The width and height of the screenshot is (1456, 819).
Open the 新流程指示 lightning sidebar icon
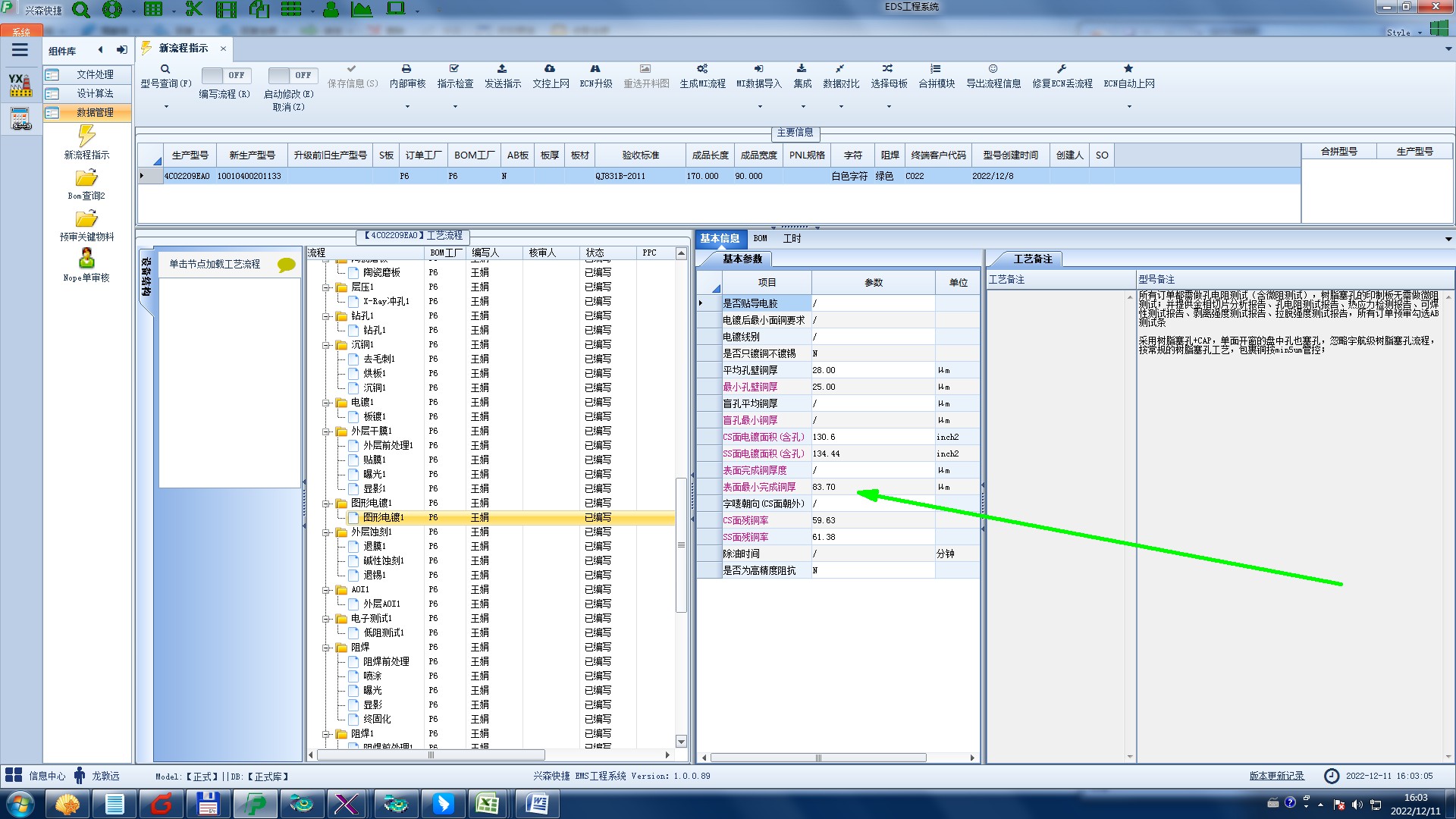coord(86,136)
